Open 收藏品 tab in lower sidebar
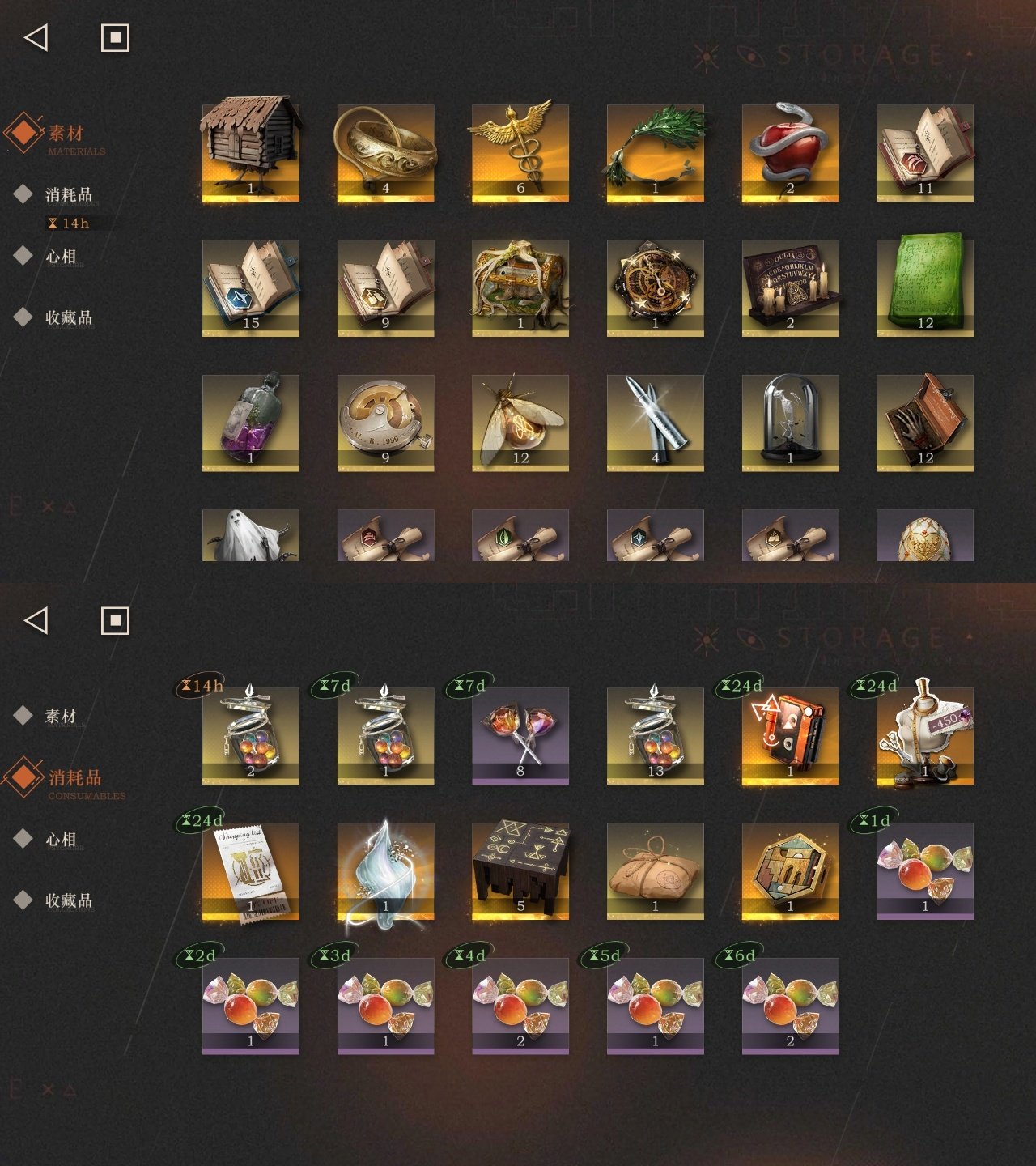This screenshot has width=1036, height=1166. [x=68, y=900]
